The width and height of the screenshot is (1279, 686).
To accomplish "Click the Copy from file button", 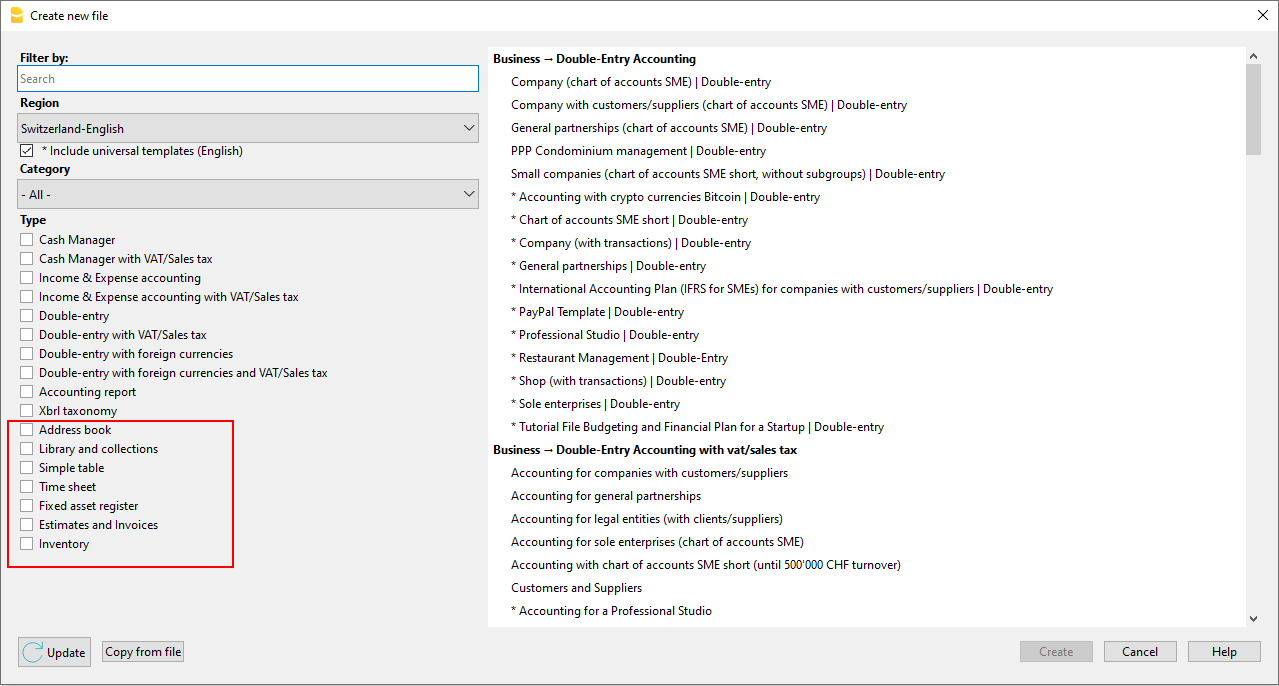I will click(143, 652).
